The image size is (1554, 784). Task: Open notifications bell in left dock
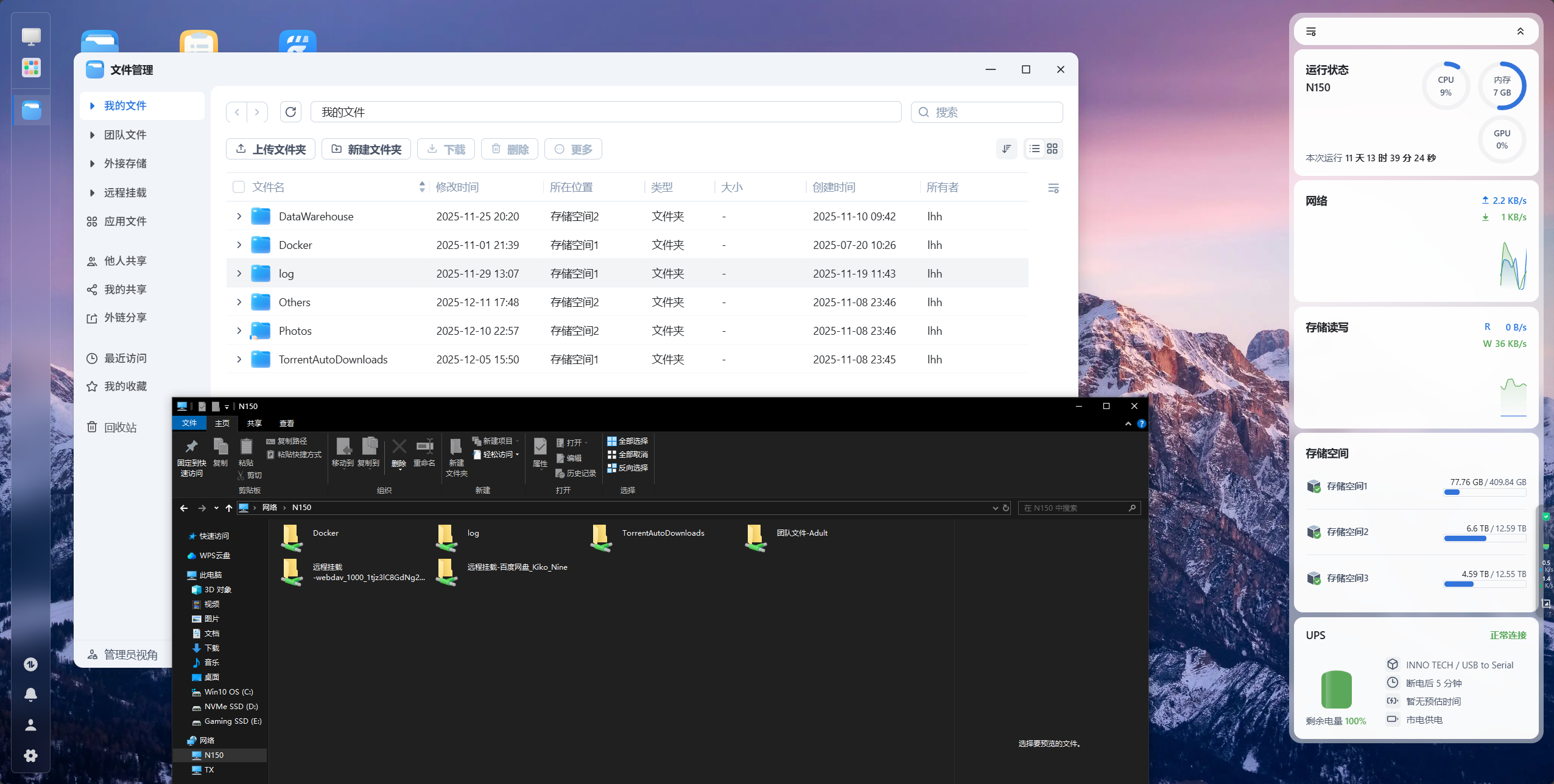[30, 695]
